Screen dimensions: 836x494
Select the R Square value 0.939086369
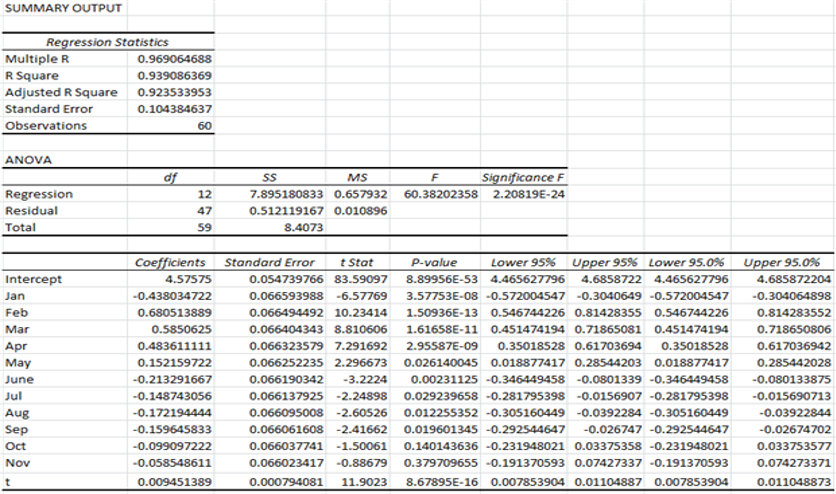click(x=174, y=76)
